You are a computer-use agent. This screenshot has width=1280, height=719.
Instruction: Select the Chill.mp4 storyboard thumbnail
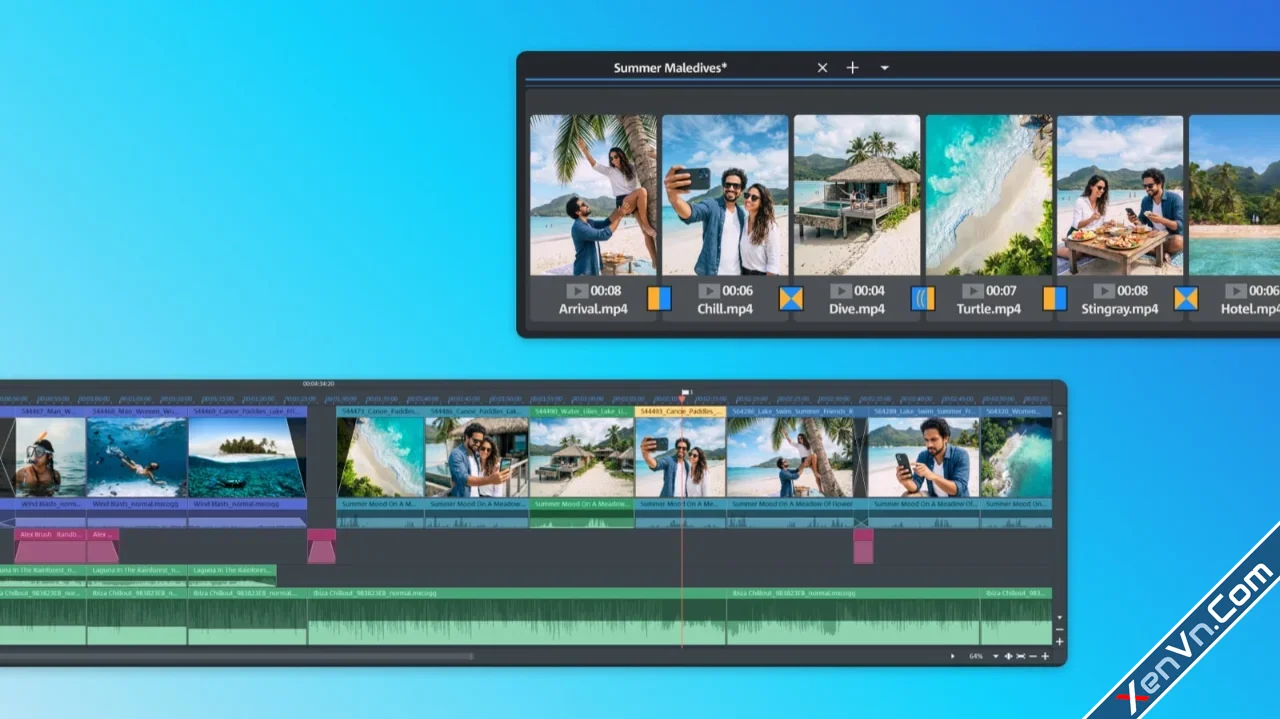point(725,195)
